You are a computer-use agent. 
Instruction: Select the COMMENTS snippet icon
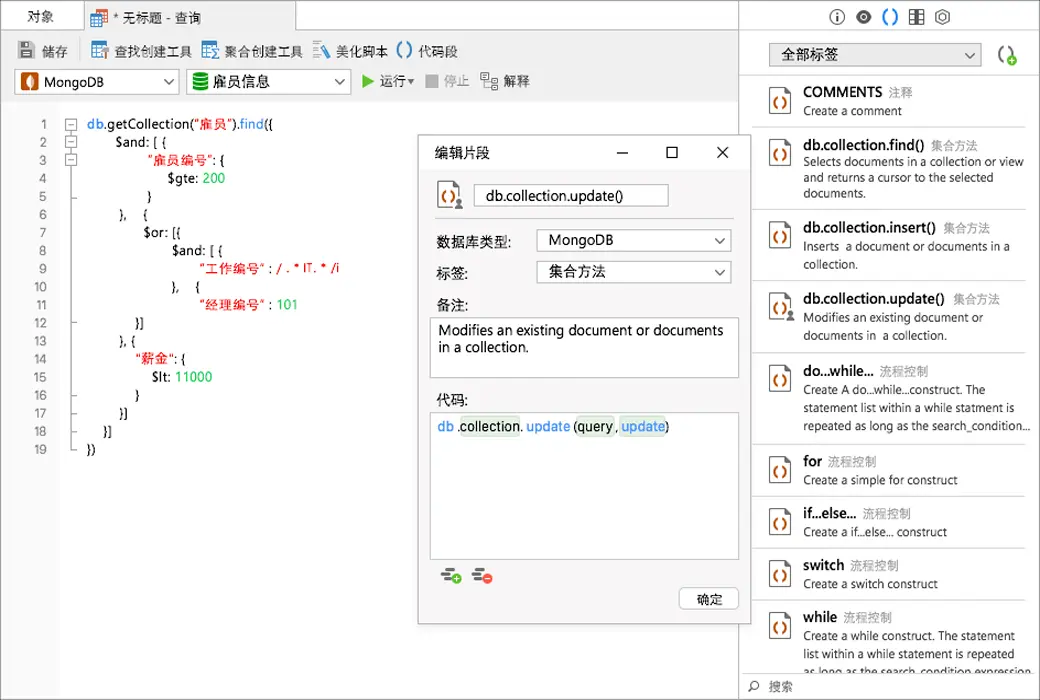point(780,101)
